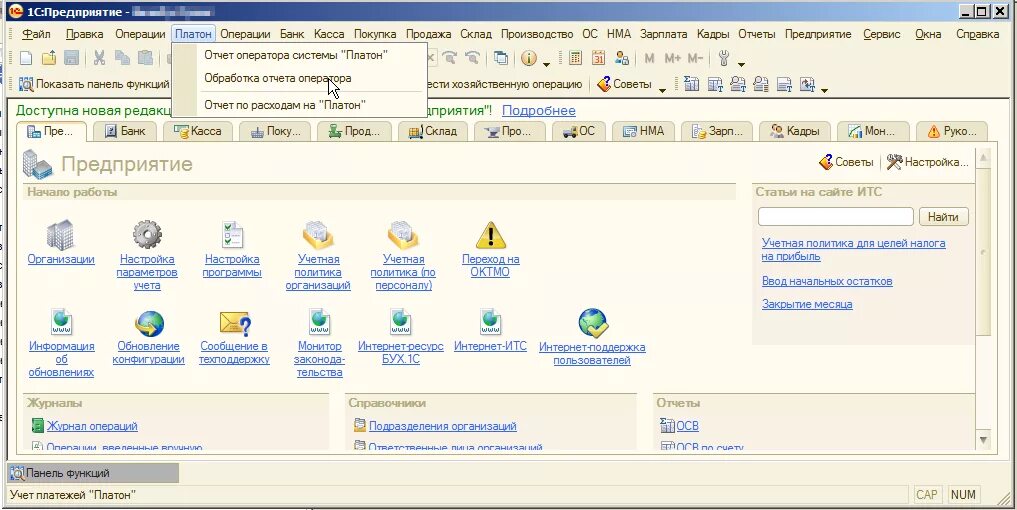The height and width of the screenshot is (510, 1017).
Task: Click the Copy toolbar icon
Action: click(x=122, y=58)
